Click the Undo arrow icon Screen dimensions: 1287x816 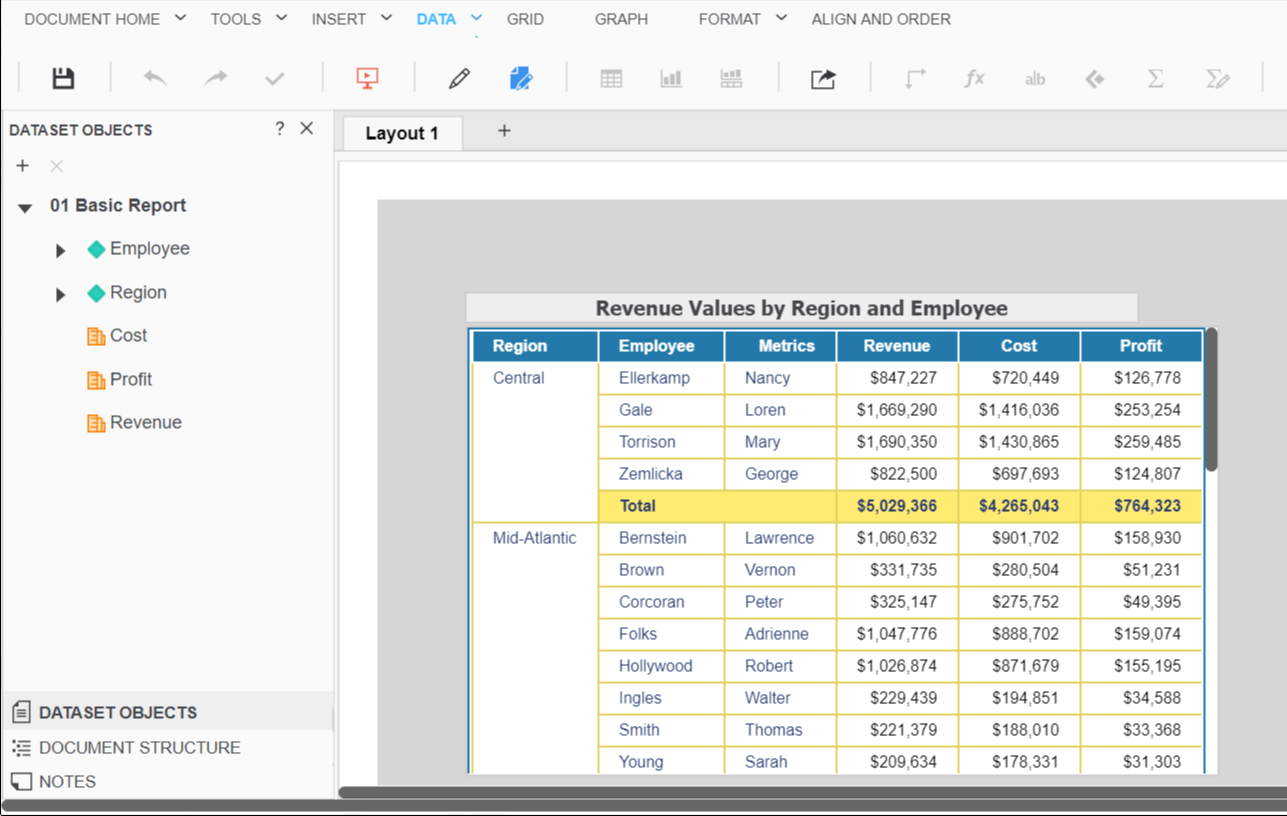pyautogui.click(x=155, y=78)
